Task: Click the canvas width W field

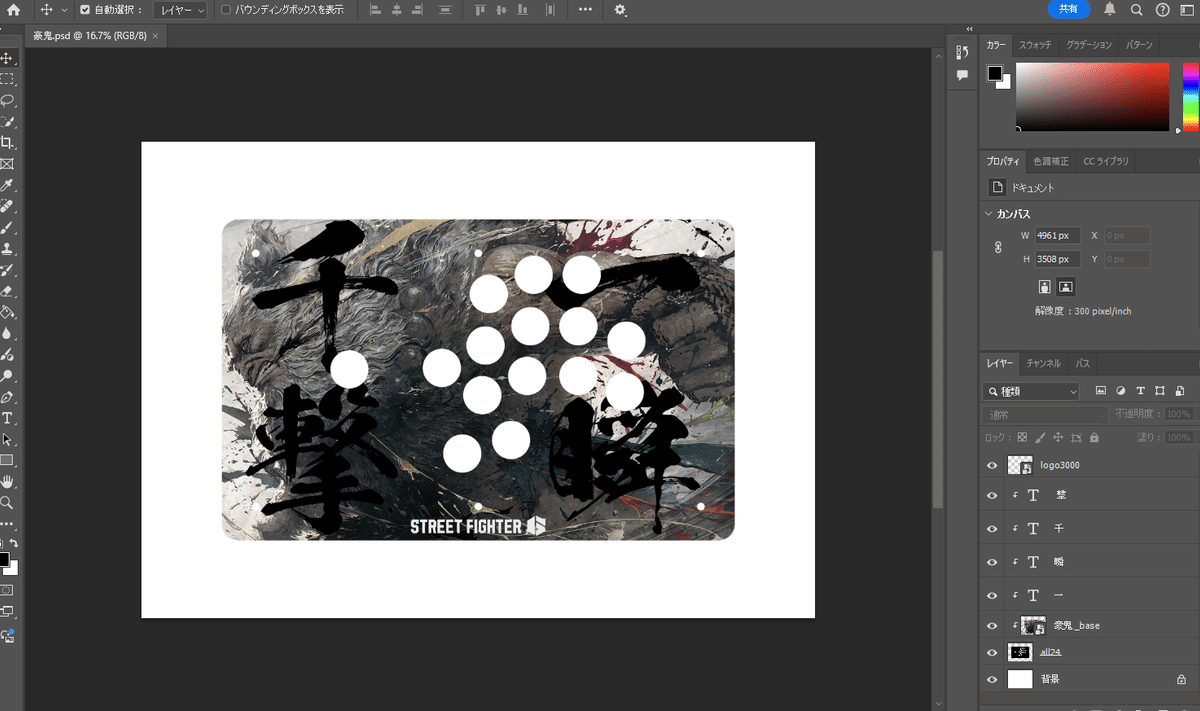Action: point(1058,236)
